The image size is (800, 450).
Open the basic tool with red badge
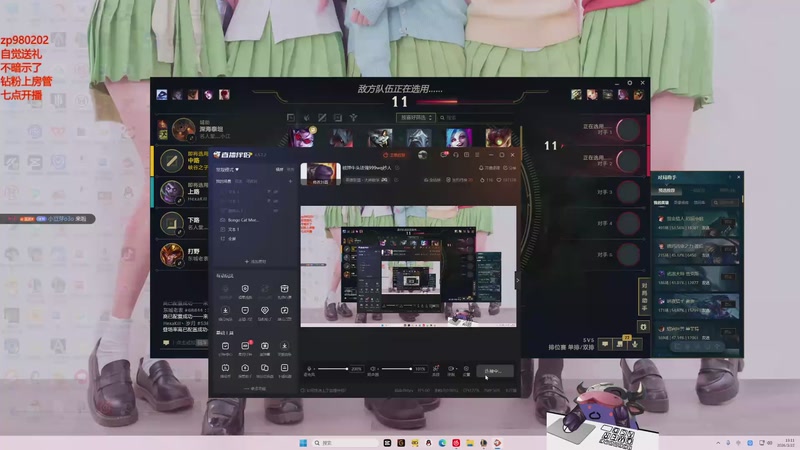click(245, 348)
